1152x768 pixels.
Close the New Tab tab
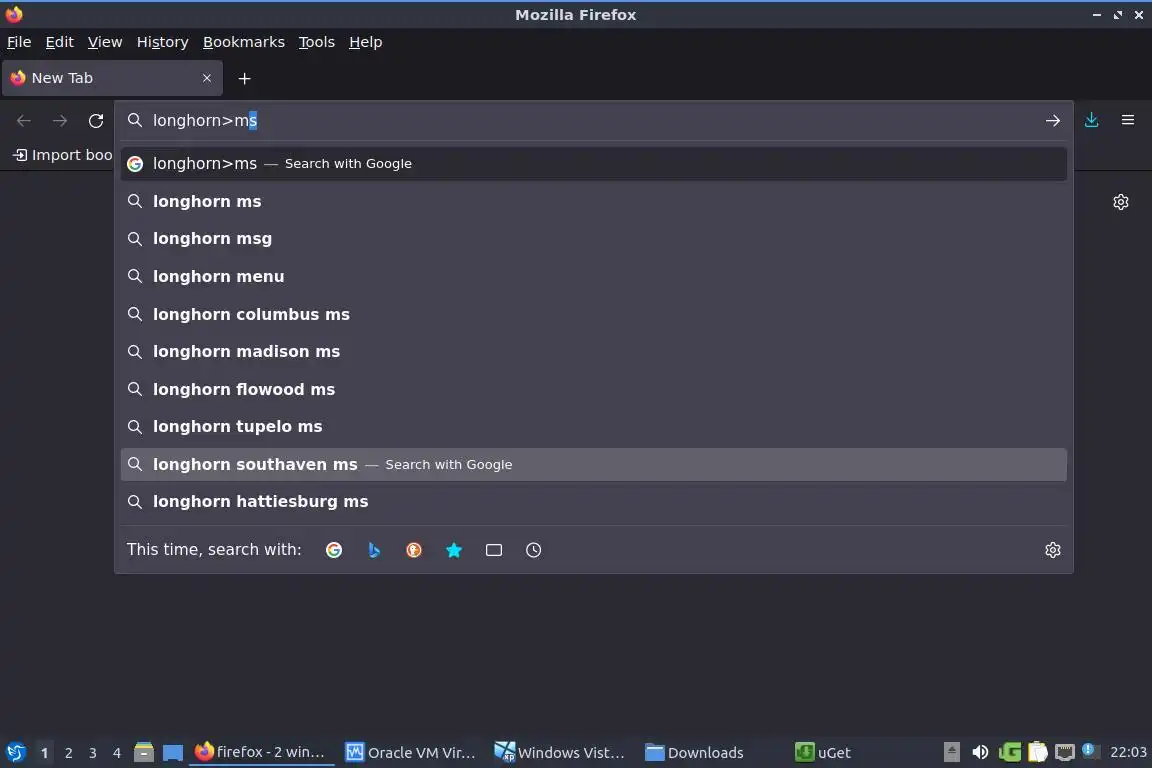pos(206,78)
